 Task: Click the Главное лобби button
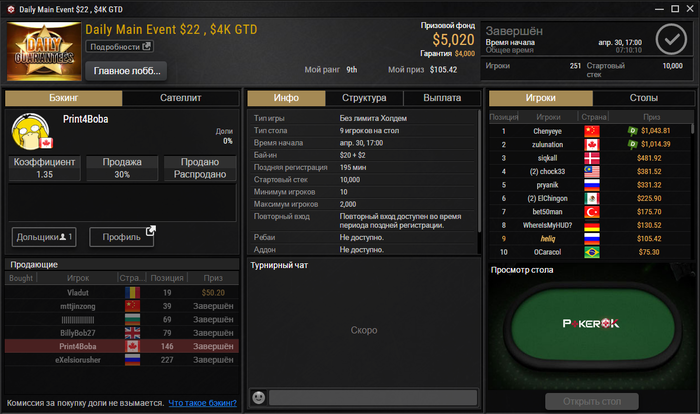pos(126,71)
